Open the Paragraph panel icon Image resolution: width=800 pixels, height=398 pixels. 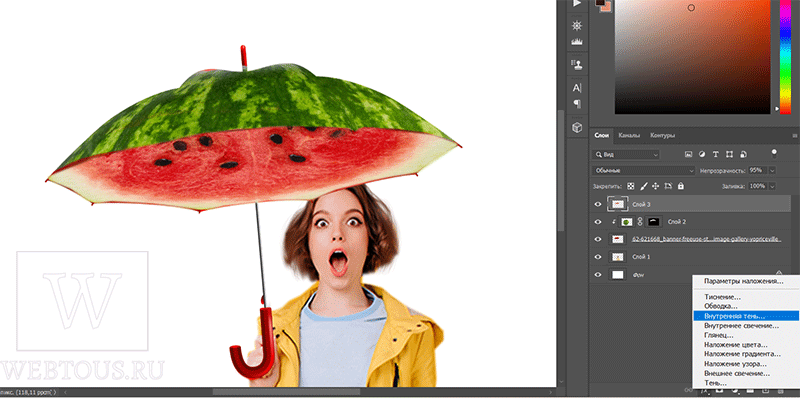click(577, 104)
